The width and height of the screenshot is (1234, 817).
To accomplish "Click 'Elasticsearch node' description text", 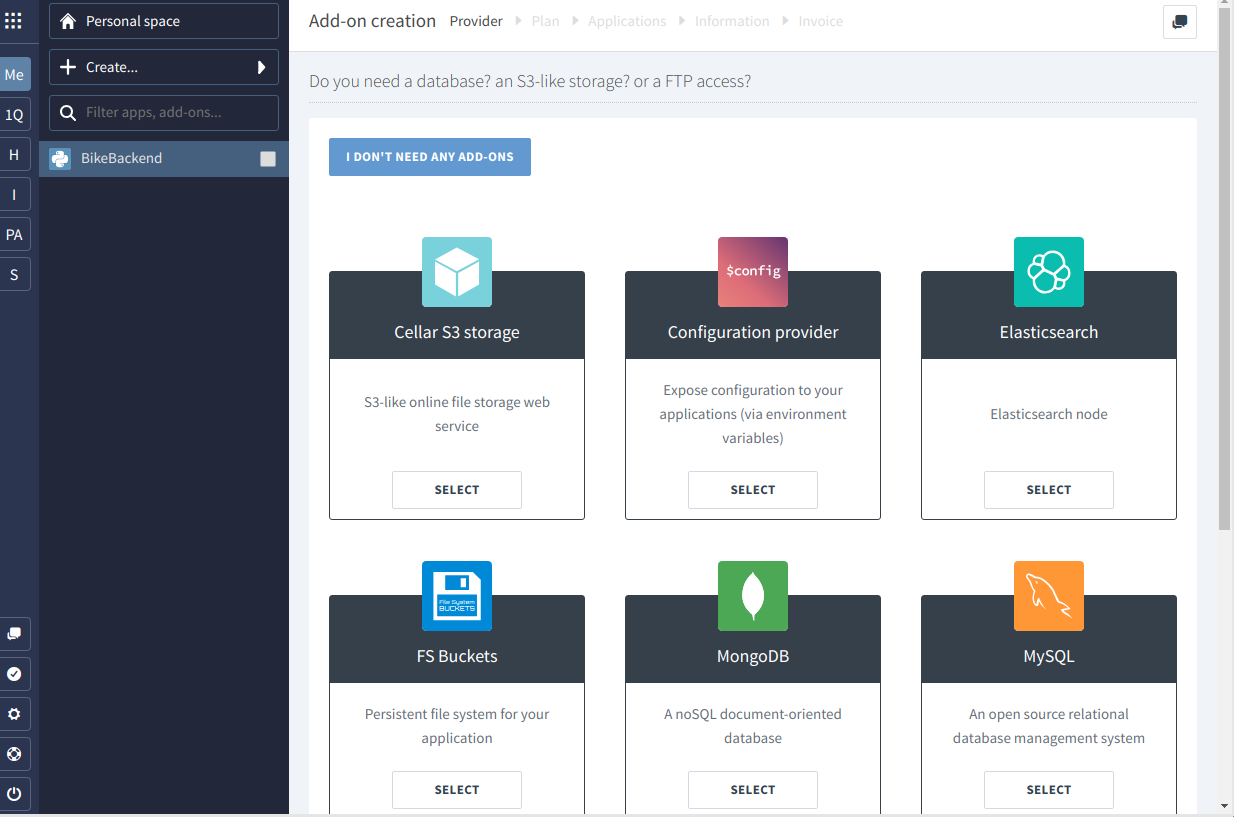I will click(x=1049, y=414).
